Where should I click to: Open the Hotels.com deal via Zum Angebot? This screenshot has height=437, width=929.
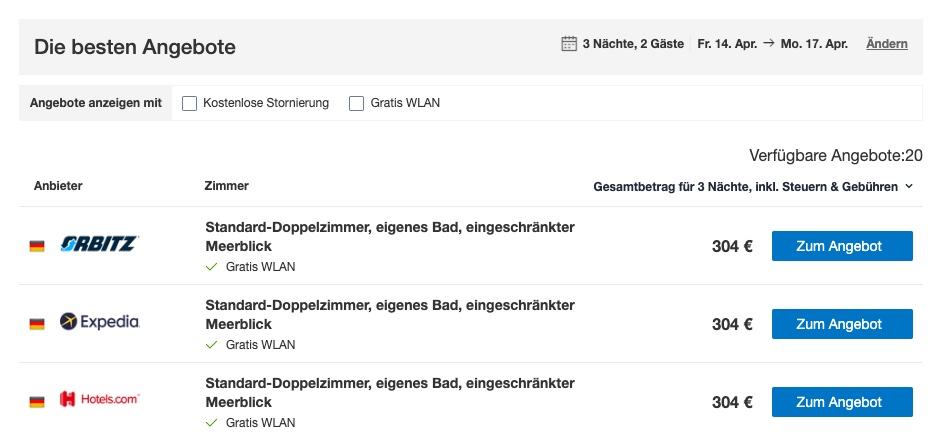click(842, 402)
